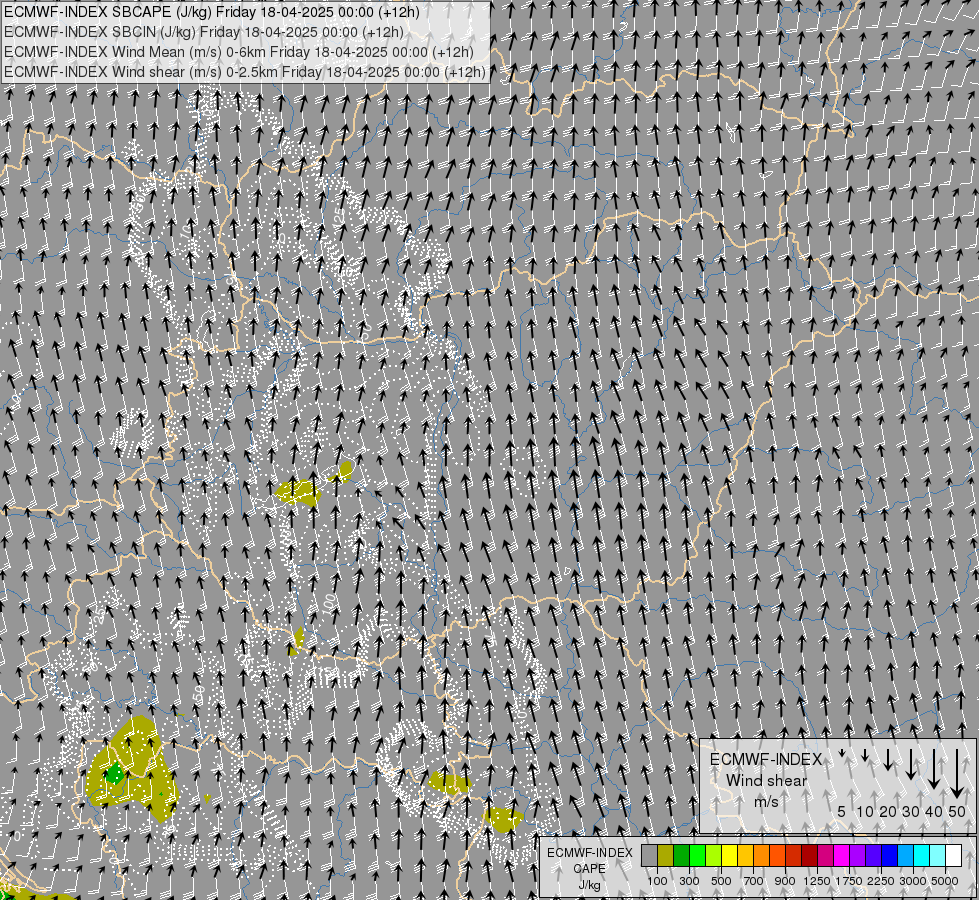Viewport: 979px width, 900px height.
Task: Click 'm/s' unit in wind shear legend
Action: 766,801
